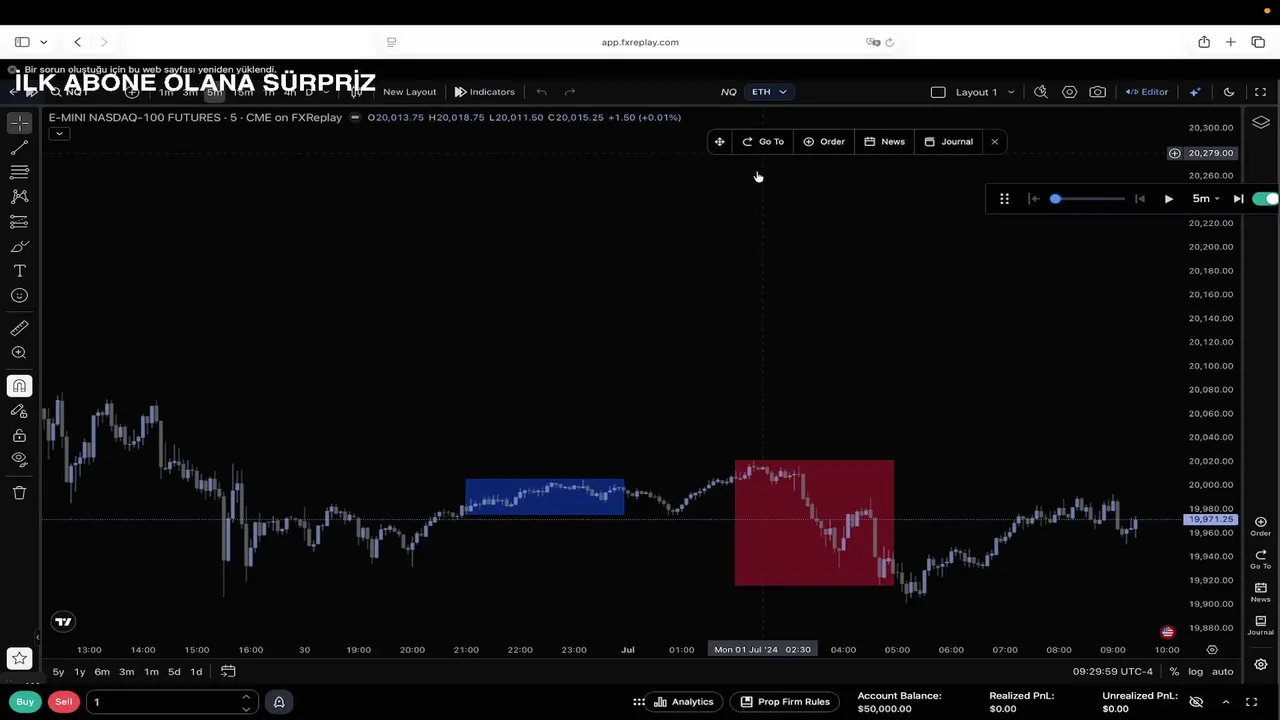This screenshot has height=720, width=1280.
Task: Open the Editor code panel
Action: pos(1147,92)
